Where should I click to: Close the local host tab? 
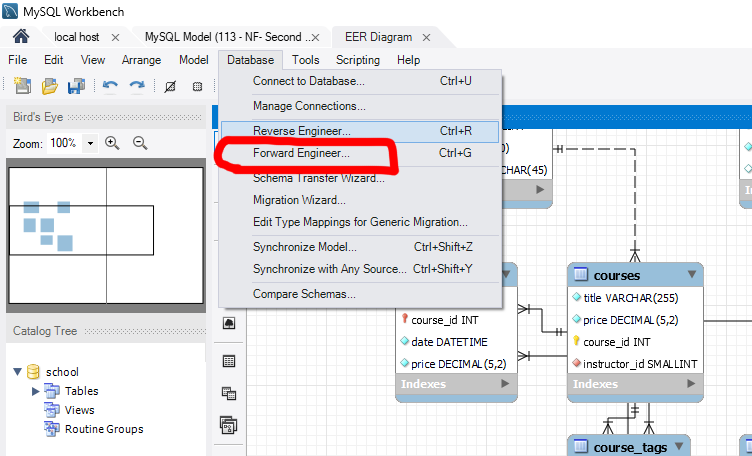click(115, 37)
